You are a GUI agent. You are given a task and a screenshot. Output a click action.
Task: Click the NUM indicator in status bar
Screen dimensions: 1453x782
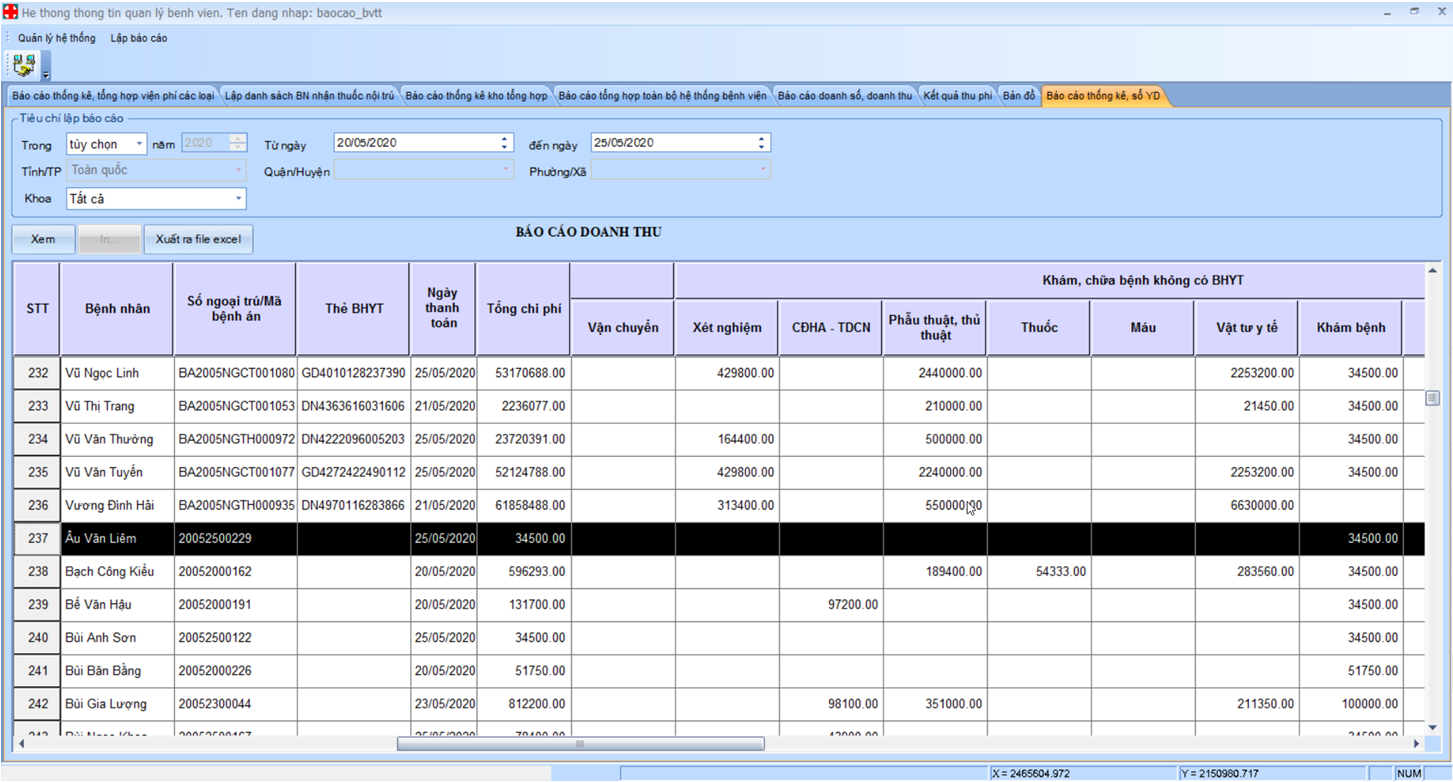[1408, 773]
